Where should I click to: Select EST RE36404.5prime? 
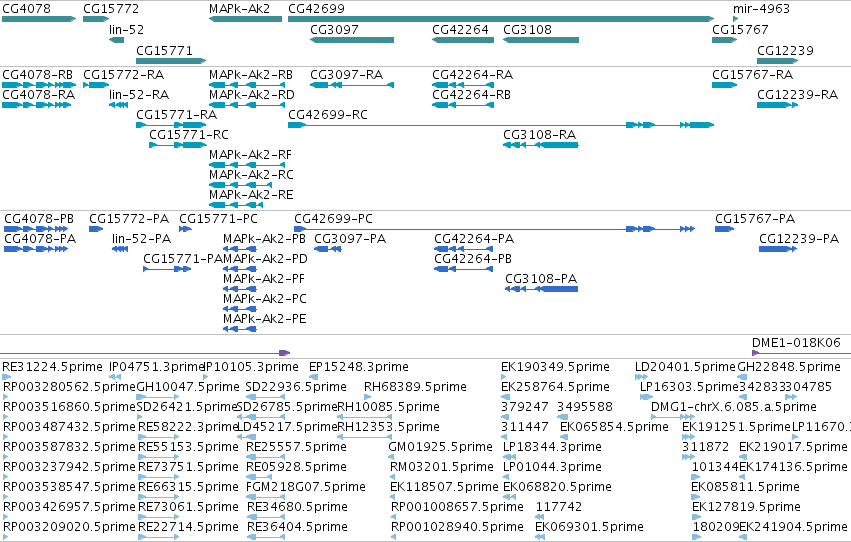click(297, 528)
